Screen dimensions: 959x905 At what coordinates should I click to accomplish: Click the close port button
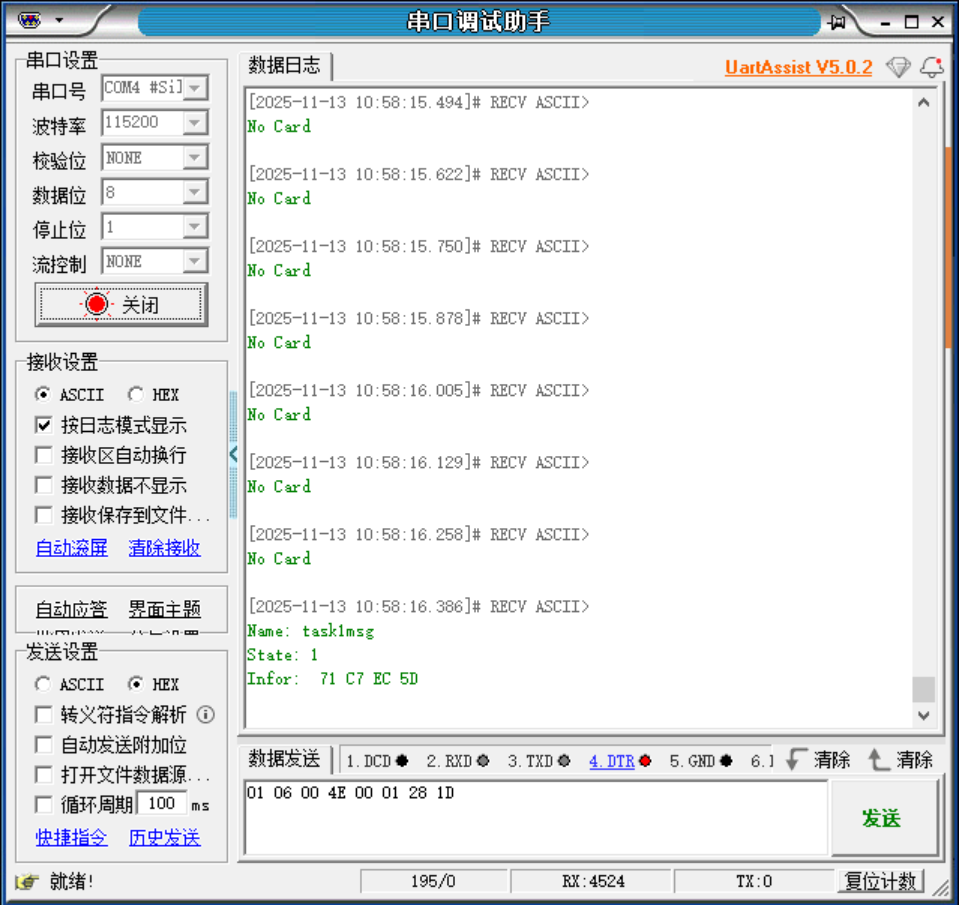tap(121, 305)
